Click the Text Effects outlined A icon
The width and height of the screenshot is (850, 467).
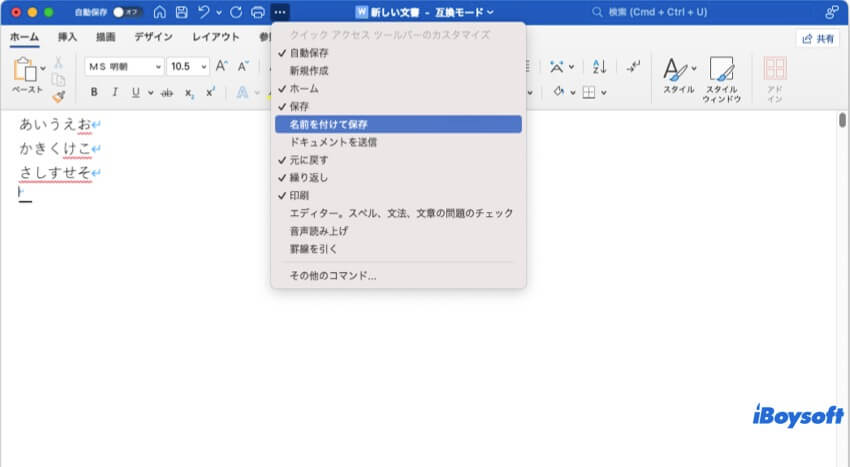(242, 93)
